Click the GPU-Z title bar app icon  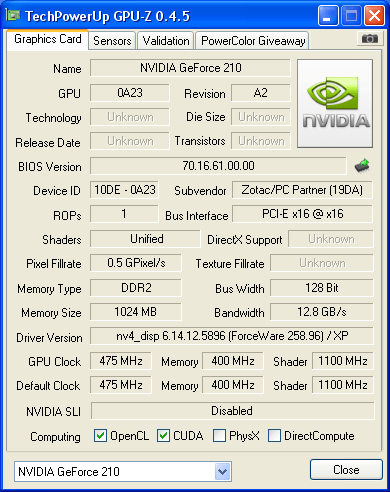click(x=13, y=15)
